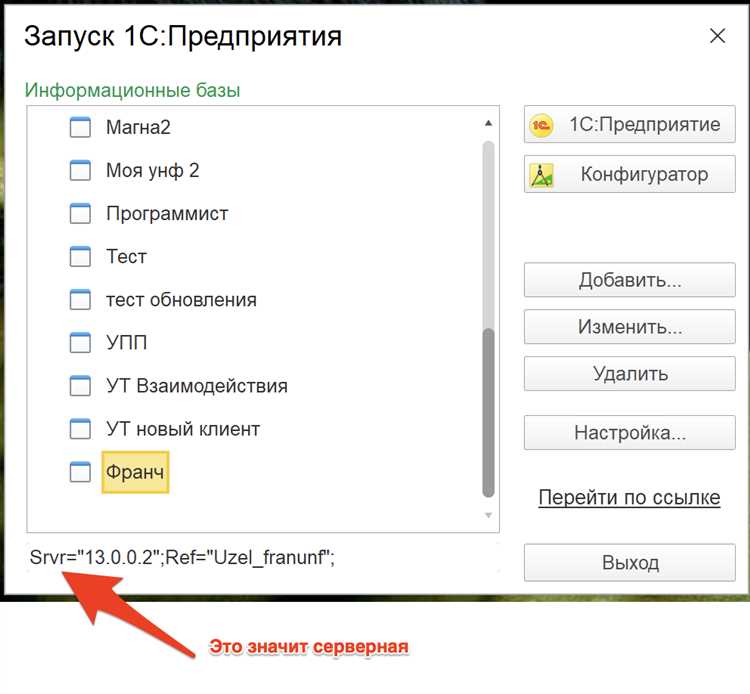The height and width of the screenshot is (694, 750).
Task: Click the window icon beside УТ Взаимодействия
Action: point(80,386)
